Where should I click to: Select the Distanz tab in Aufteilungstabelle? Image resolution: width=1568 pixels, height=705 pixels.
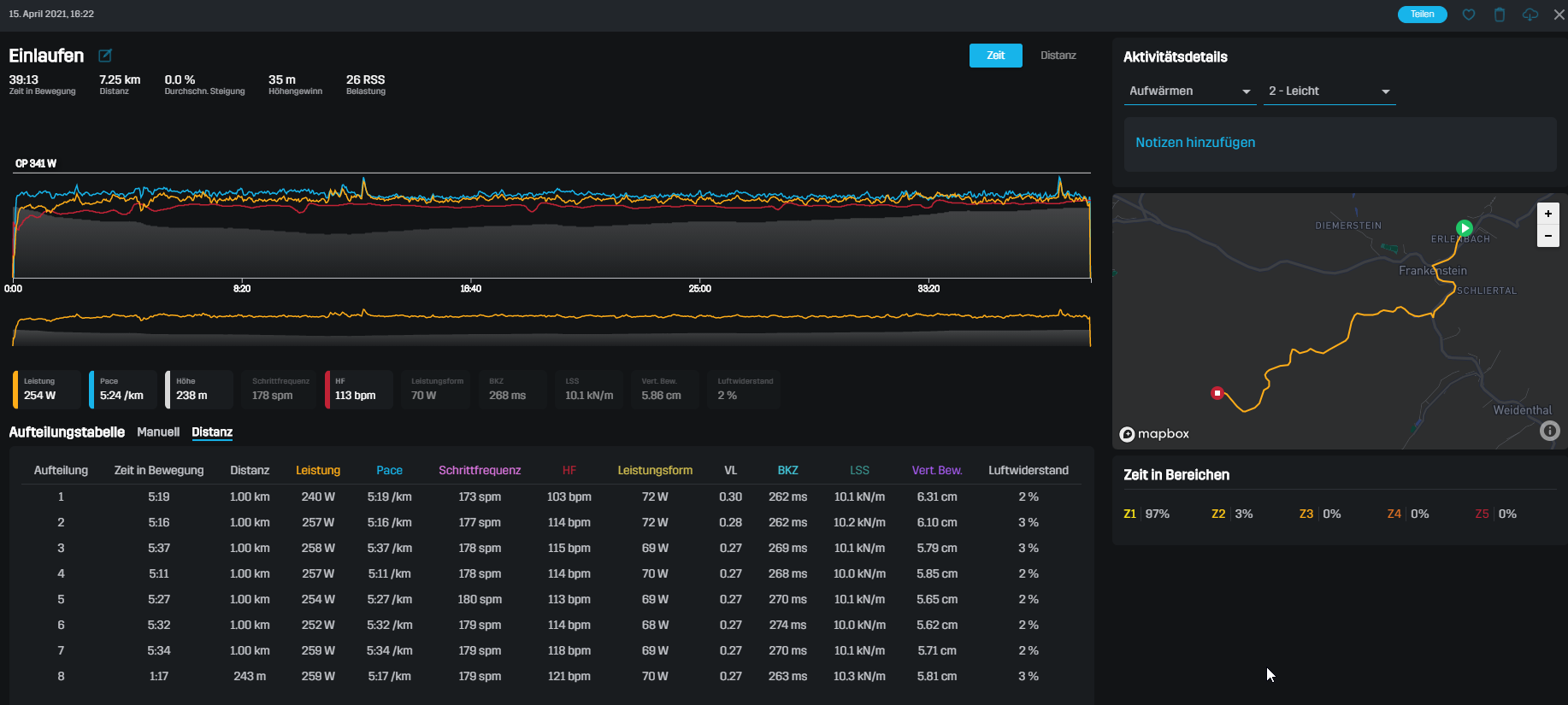point(212,432)
